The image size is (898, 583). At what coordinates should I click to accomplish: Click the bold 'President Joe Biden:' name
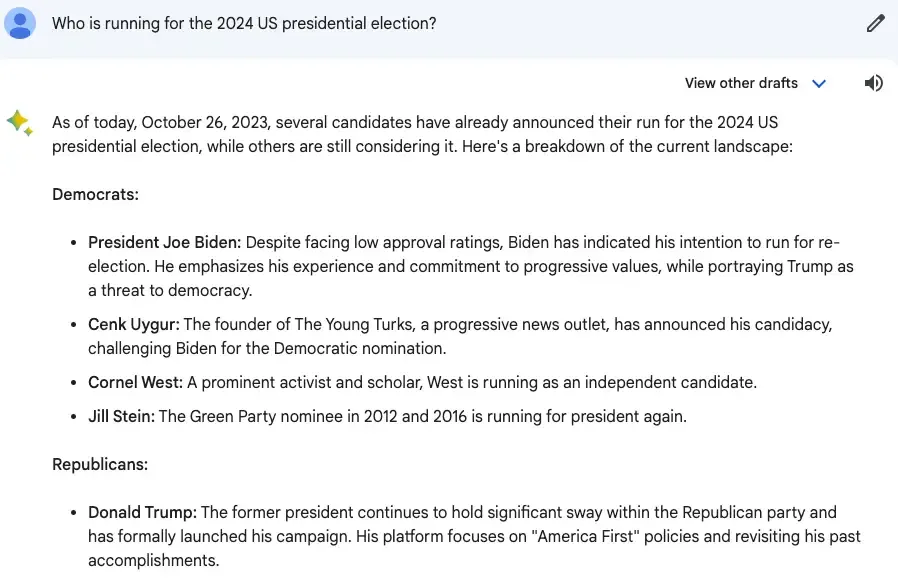tap(164, 242)
